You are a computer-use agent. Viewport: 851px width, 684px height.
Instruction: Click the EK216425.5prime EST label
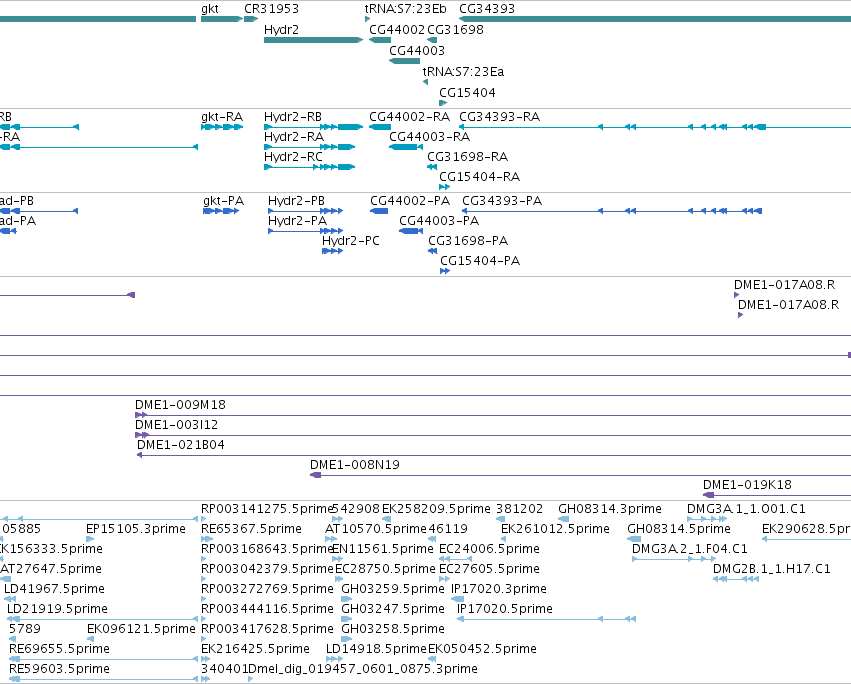255,649
